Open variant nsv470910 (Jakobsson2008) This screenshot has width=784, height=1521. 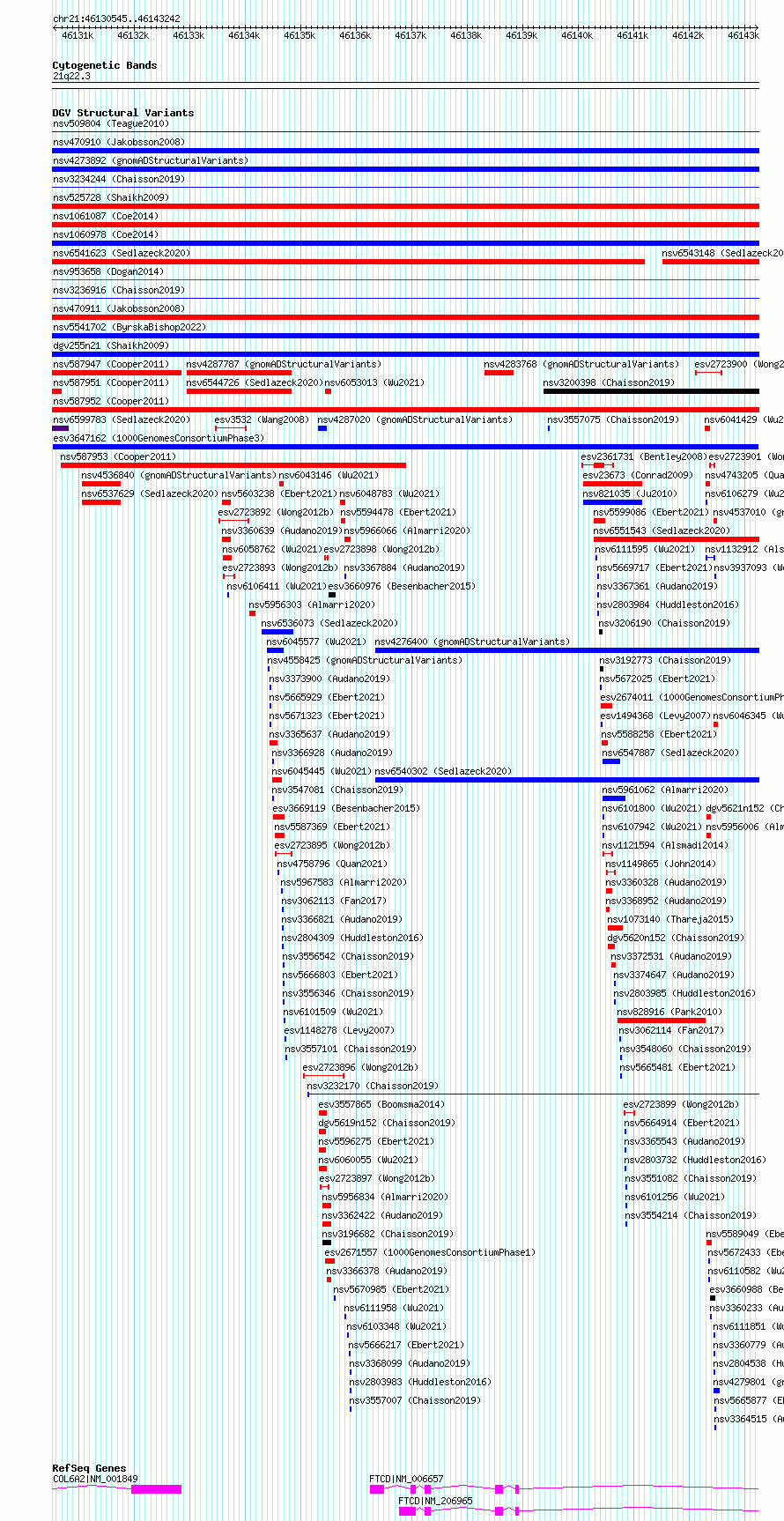[x=119, y=142]
